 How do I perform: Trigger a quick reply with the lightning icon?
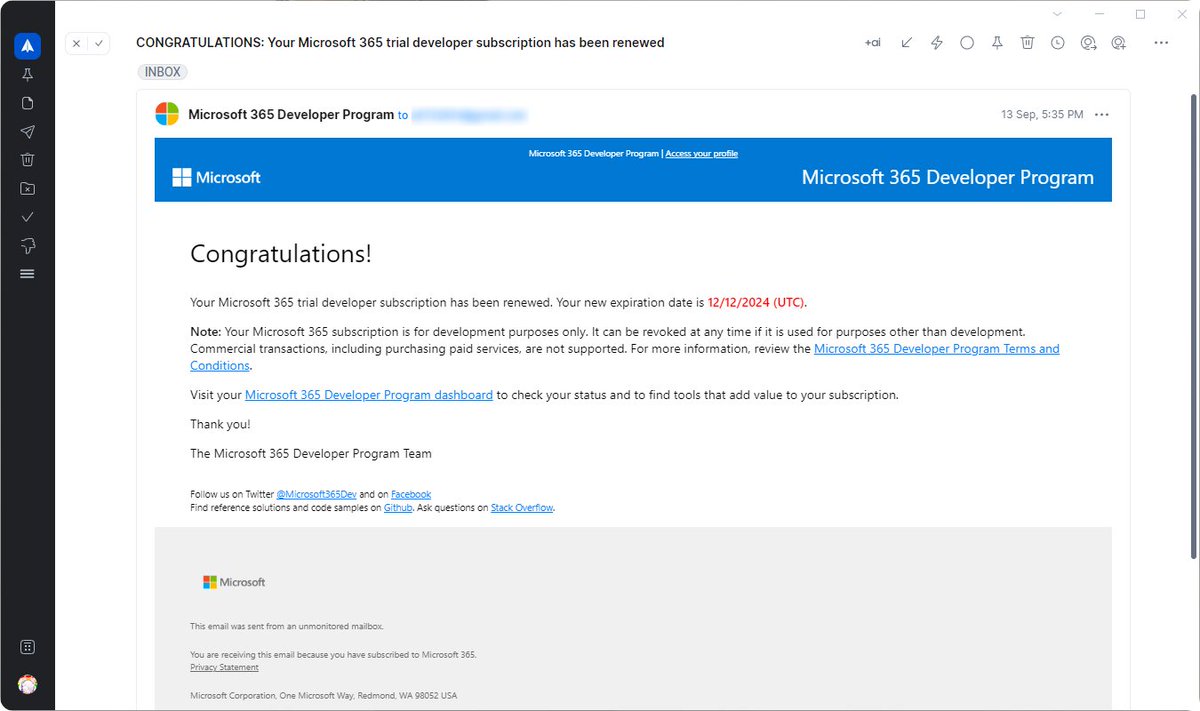(936, 42)
